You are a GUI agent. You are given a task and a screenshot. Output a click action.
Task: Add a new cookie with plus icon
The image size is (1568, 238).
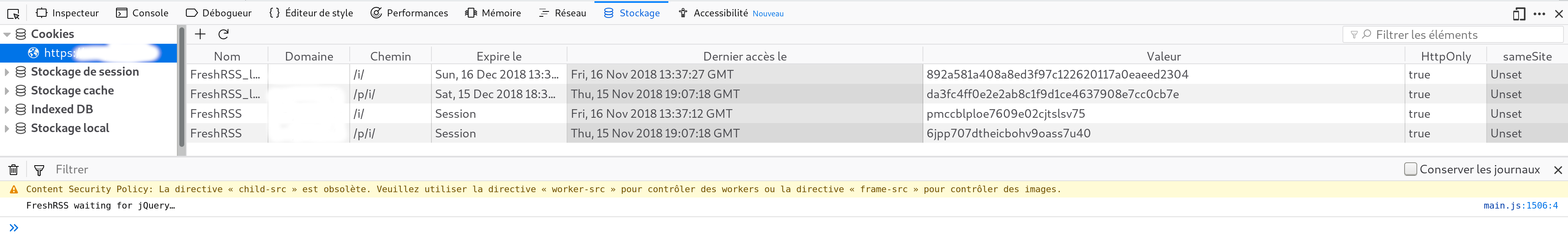pyautogui.click(x=200, y=34)
